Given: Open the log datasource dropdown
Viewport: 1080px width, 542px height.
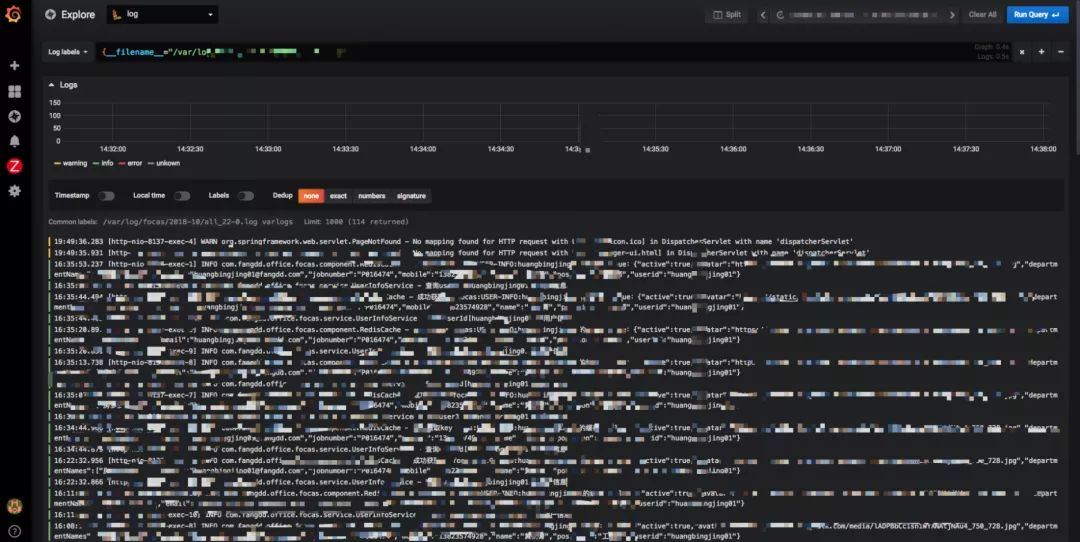Looking at the screenshot, I should (x=163, y=14).
